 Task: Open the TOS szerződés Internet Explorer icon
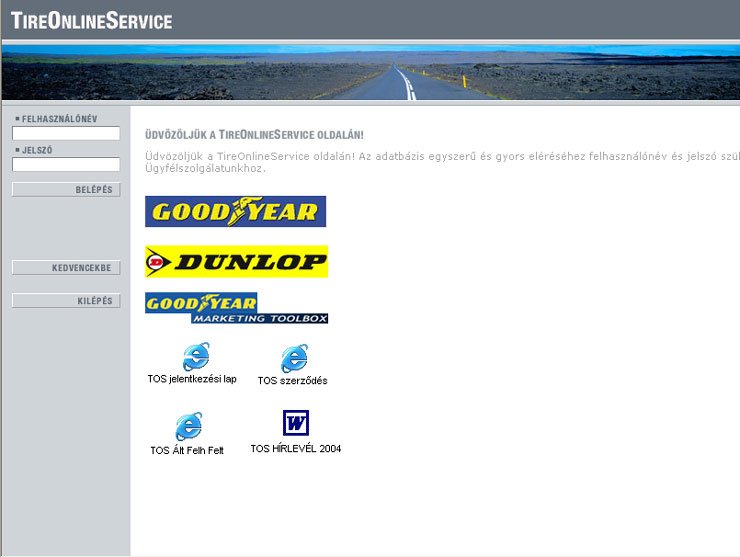[294, 358]
